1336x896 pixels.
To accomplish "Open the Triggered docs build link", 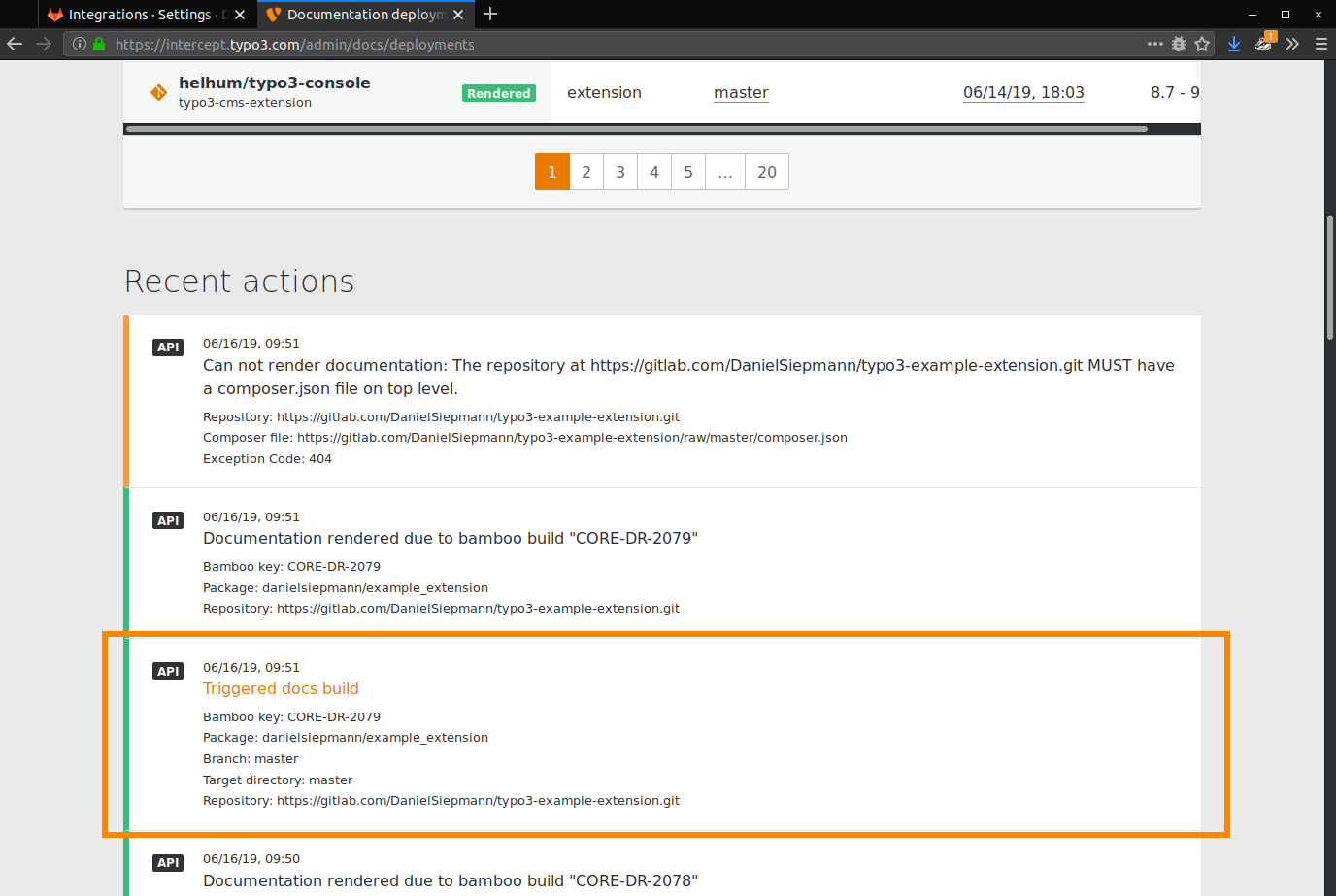I will click(x=281, y=688).
